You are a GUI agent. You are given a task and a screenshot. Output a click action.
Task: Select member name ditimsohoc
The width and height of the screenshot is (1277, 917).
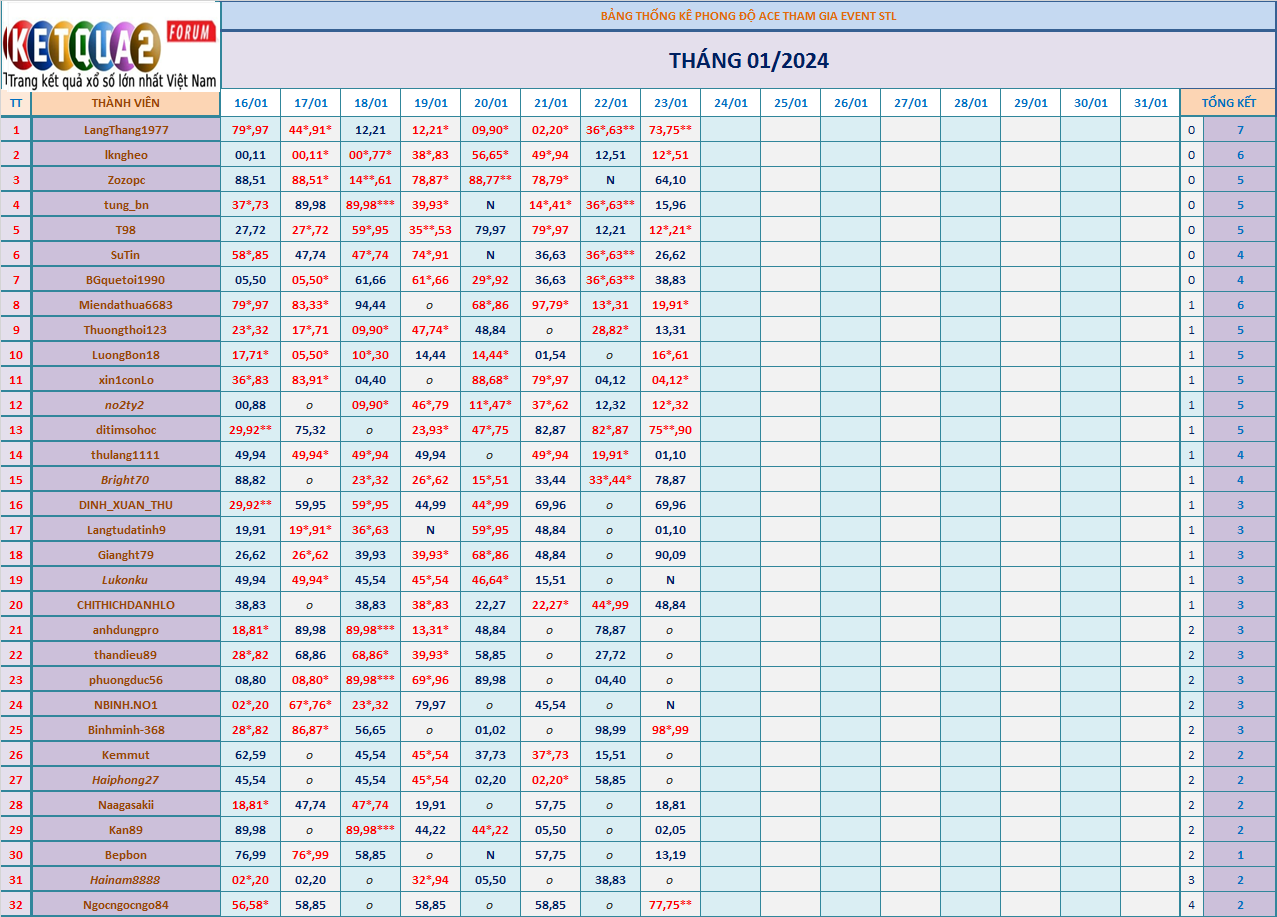point(126,430)
